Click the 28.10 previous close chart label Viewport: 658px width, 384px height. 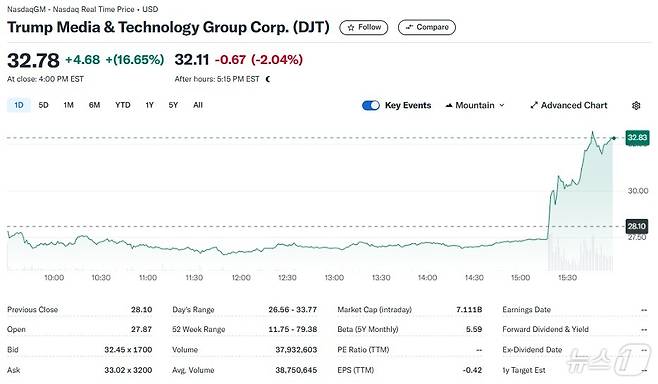point(637,226)
